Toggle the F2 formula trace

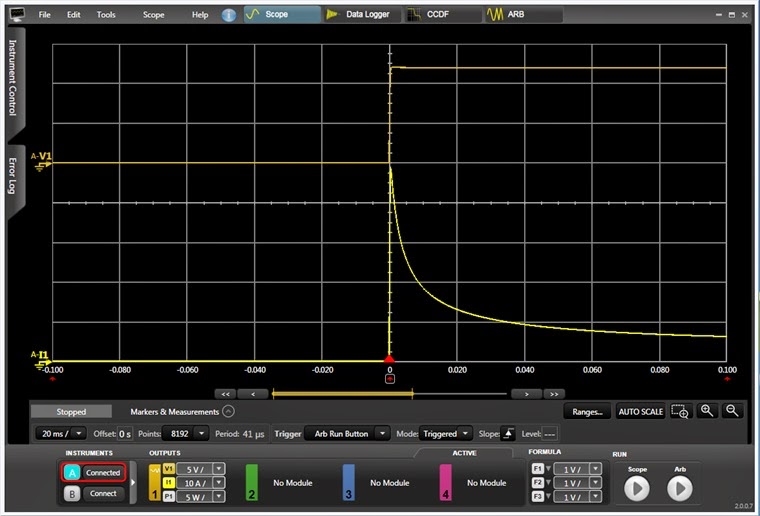pos(538,483)
